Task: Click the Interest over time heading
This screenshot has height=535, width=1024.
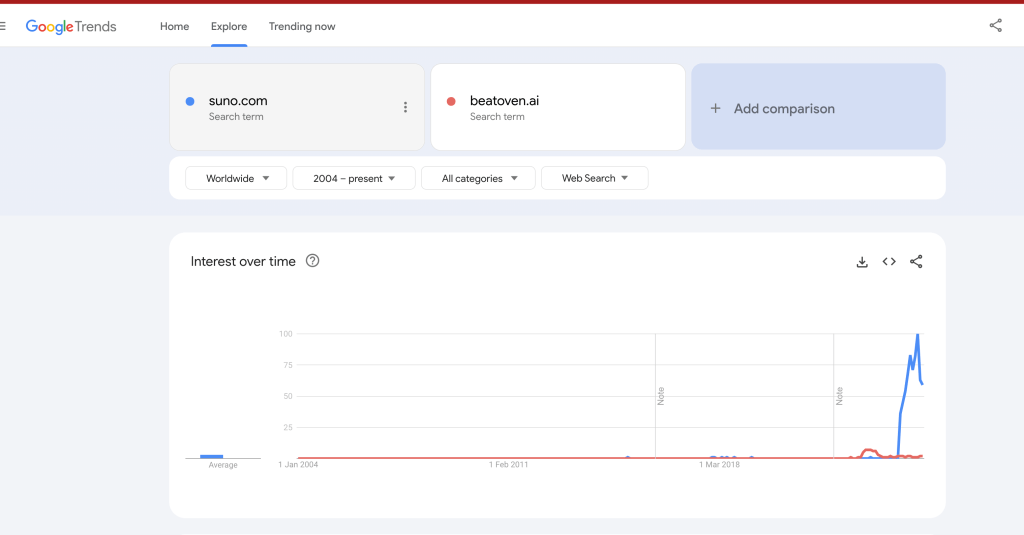Action: click(x=243, y=261)
